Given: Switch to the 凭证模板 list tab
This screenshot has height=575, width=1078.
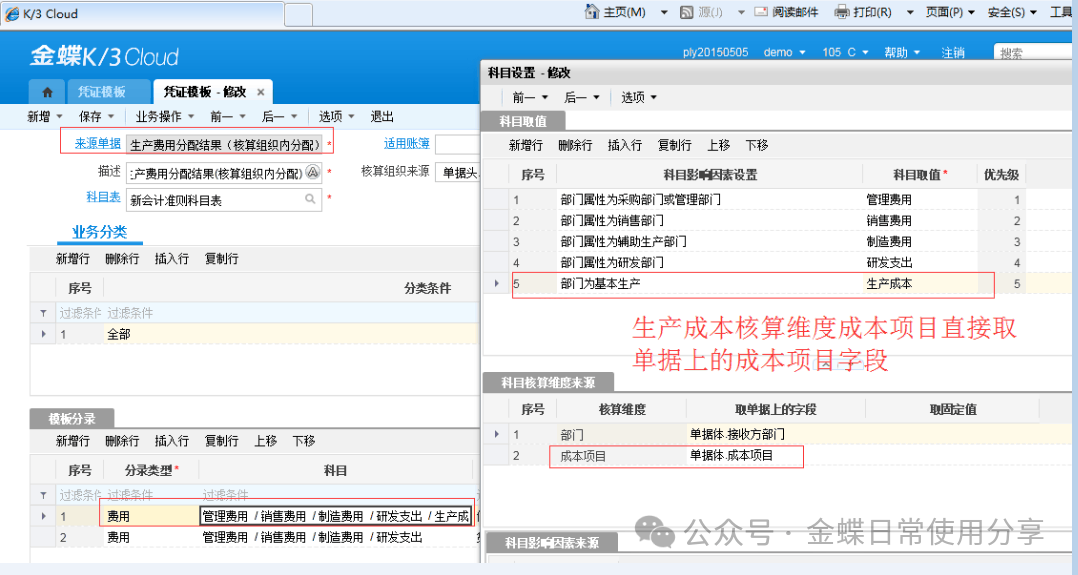Looking at the screenshot, I should pyautogui.click(x=102, y=92).
